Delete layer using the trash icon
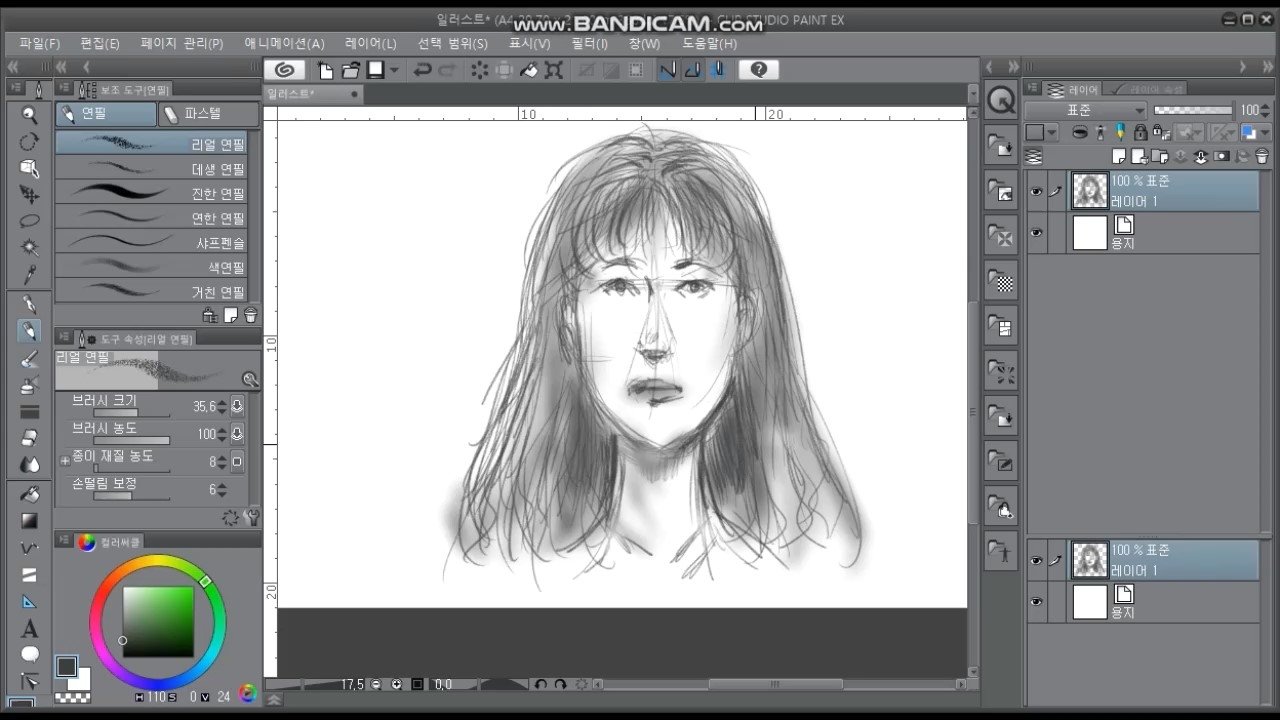Image resolution: width=1280 pixels, height=720 pixels. pos(1262,157)
